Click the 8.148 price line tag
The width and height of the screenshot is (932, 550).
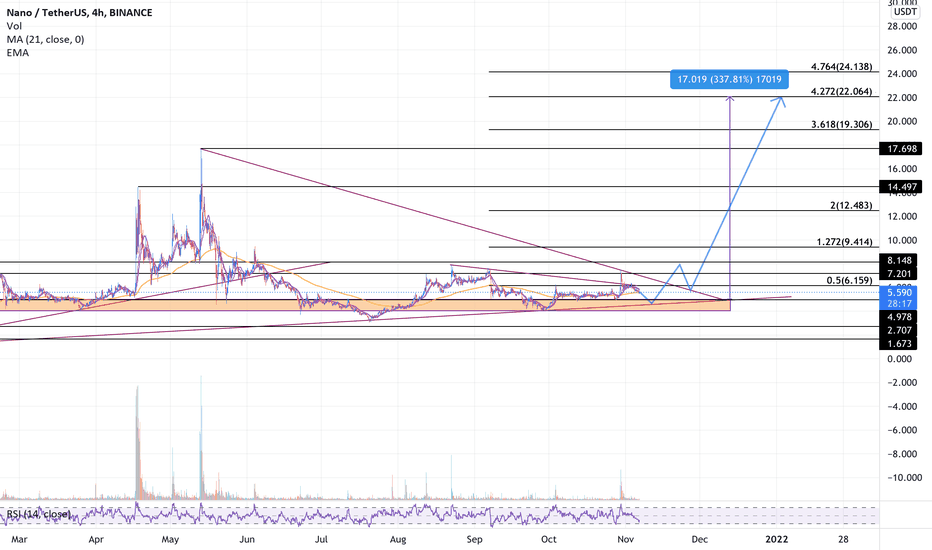coord(899,260)
